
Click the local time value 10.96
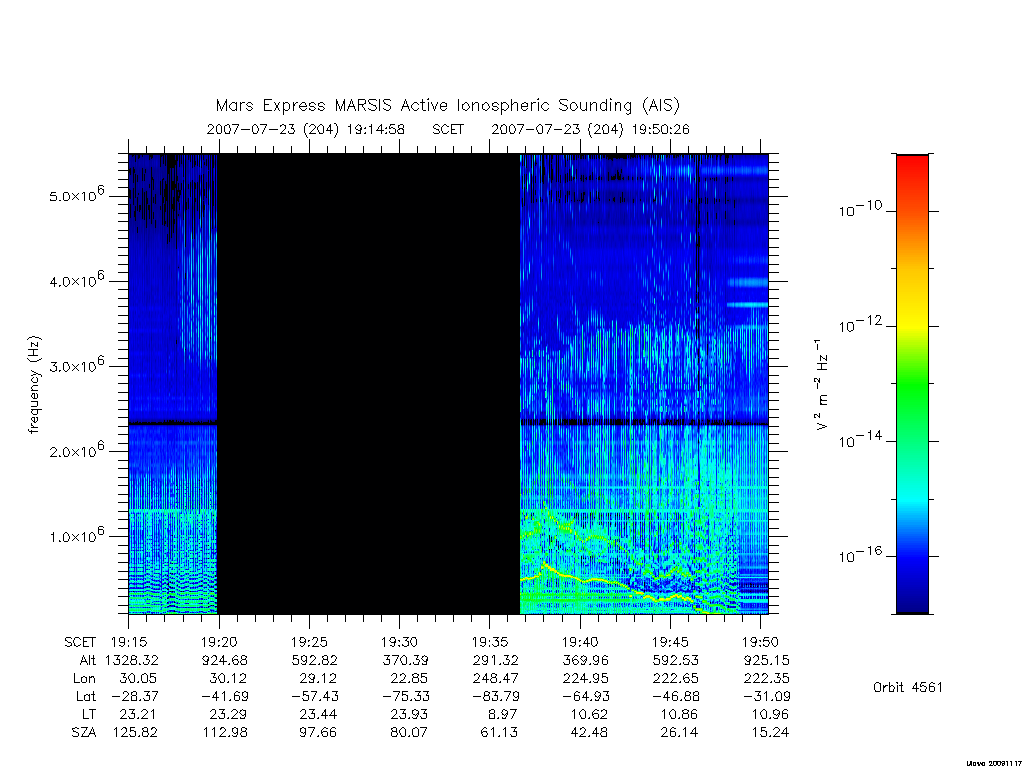click(770, 714)
